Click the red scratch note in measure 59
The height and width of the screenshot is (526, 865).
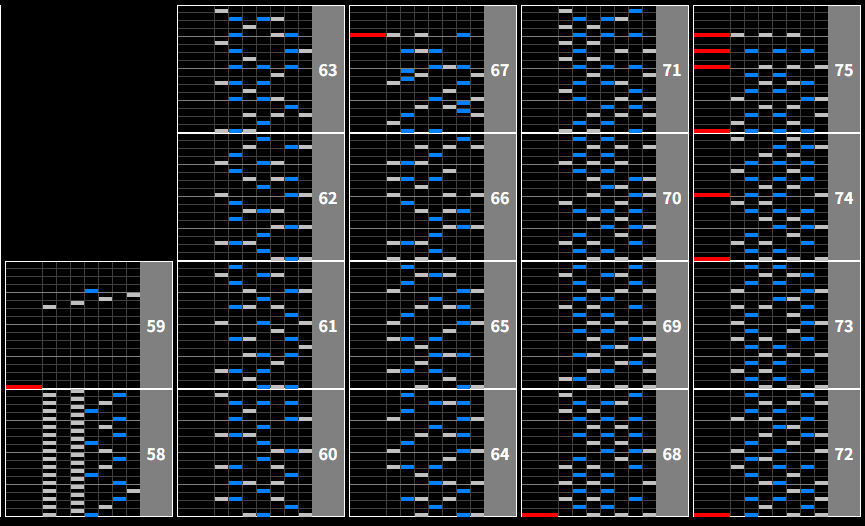[23, 386]
